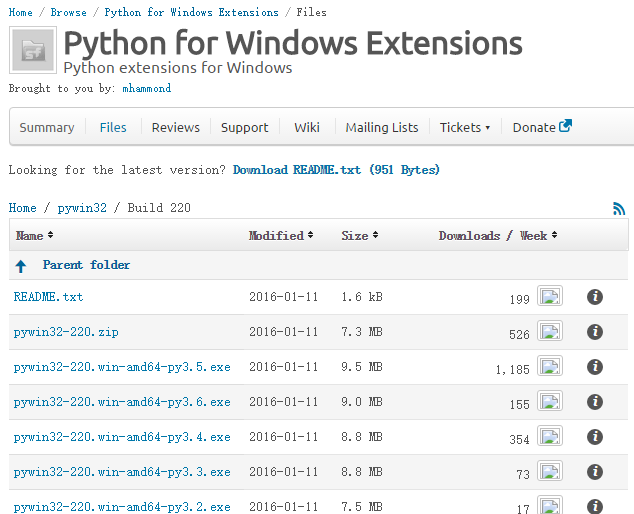Click Home in the file path breadcrumb
Screen dimensions: 634x514
pyautogui.click(x=23, y=208)
